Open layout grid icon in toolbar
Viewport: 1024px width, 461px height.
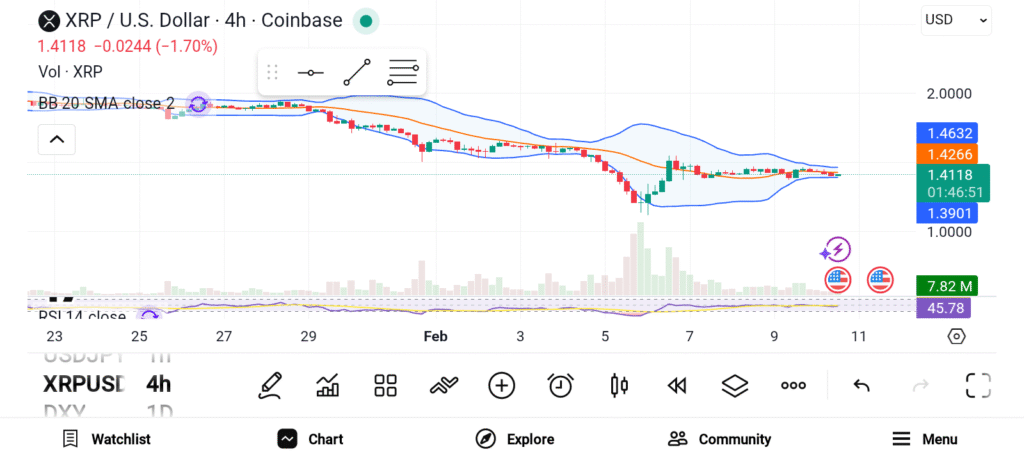(x=386, y=385)
